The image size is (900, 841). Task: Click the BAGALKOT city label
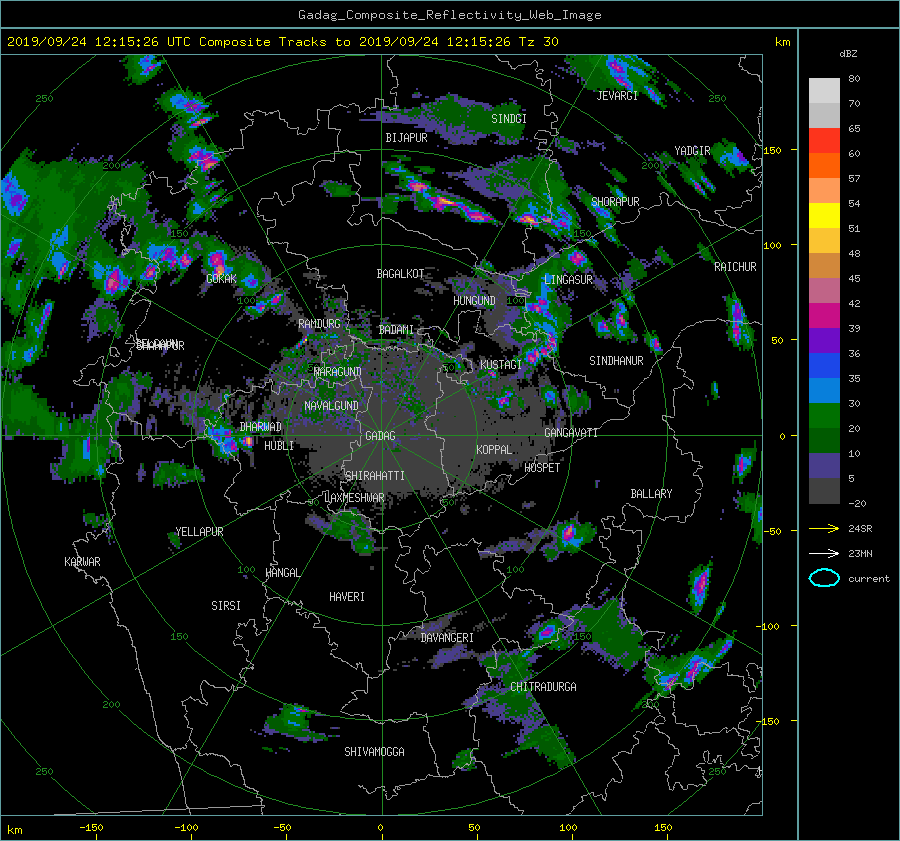tap(400, 274)
